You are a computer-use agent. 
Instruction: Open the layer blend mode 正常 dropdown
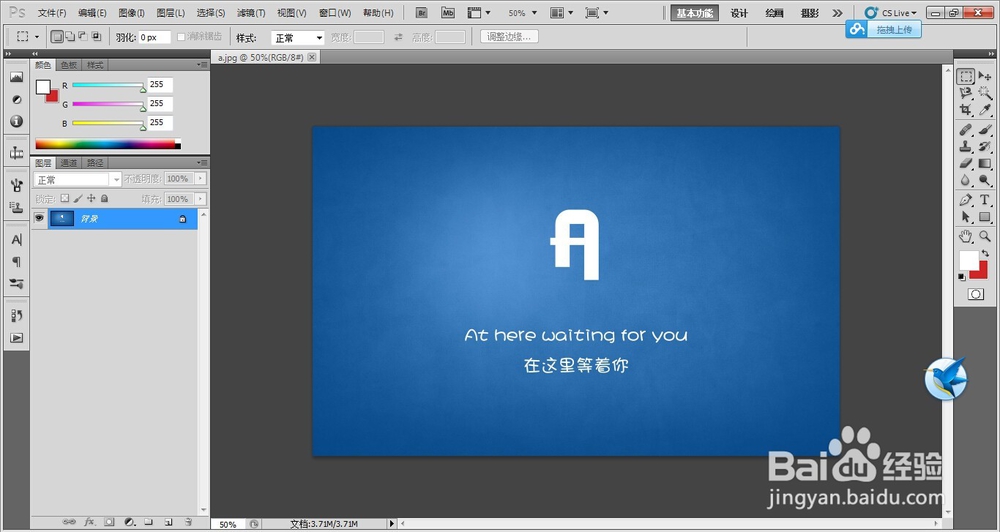77,180
